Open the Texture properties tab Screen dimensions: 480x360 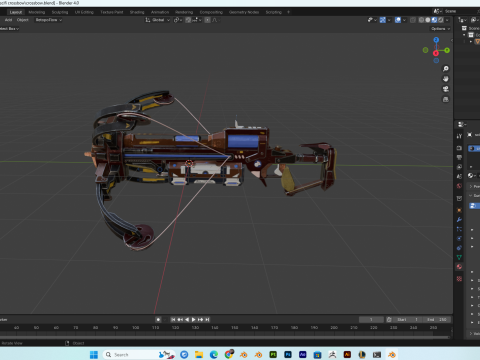coord(459,279)
